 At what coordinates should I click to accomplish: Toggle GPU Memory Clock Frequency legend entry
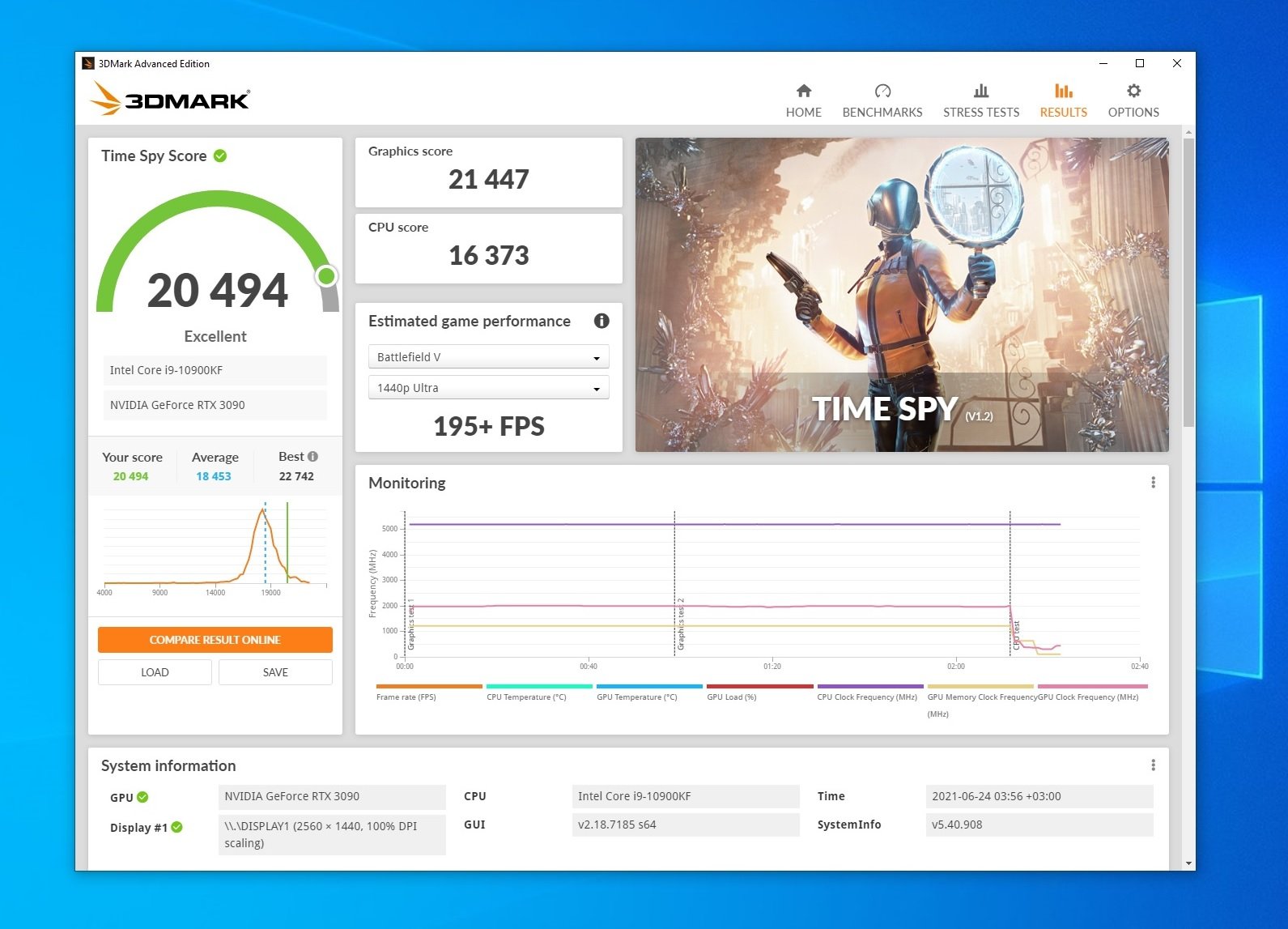[x=980, y=701]
